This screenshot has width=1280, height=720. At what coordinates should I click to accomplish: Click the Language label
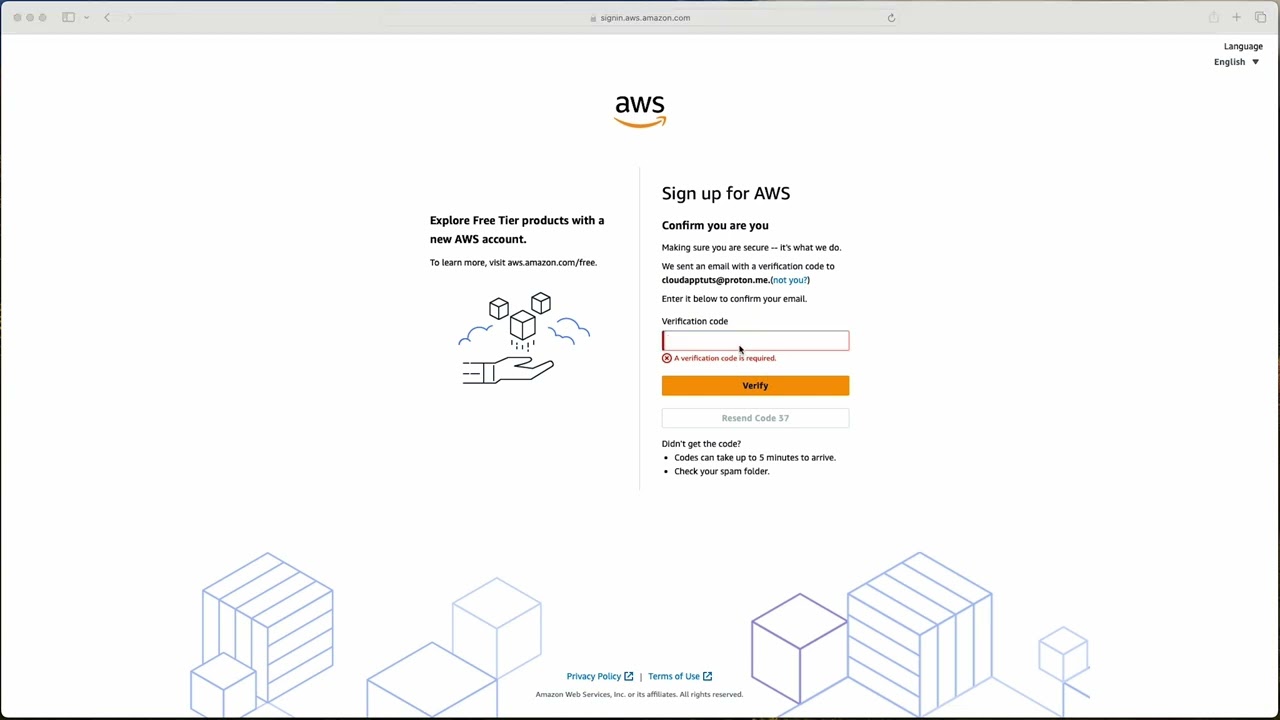(1243, 46)
